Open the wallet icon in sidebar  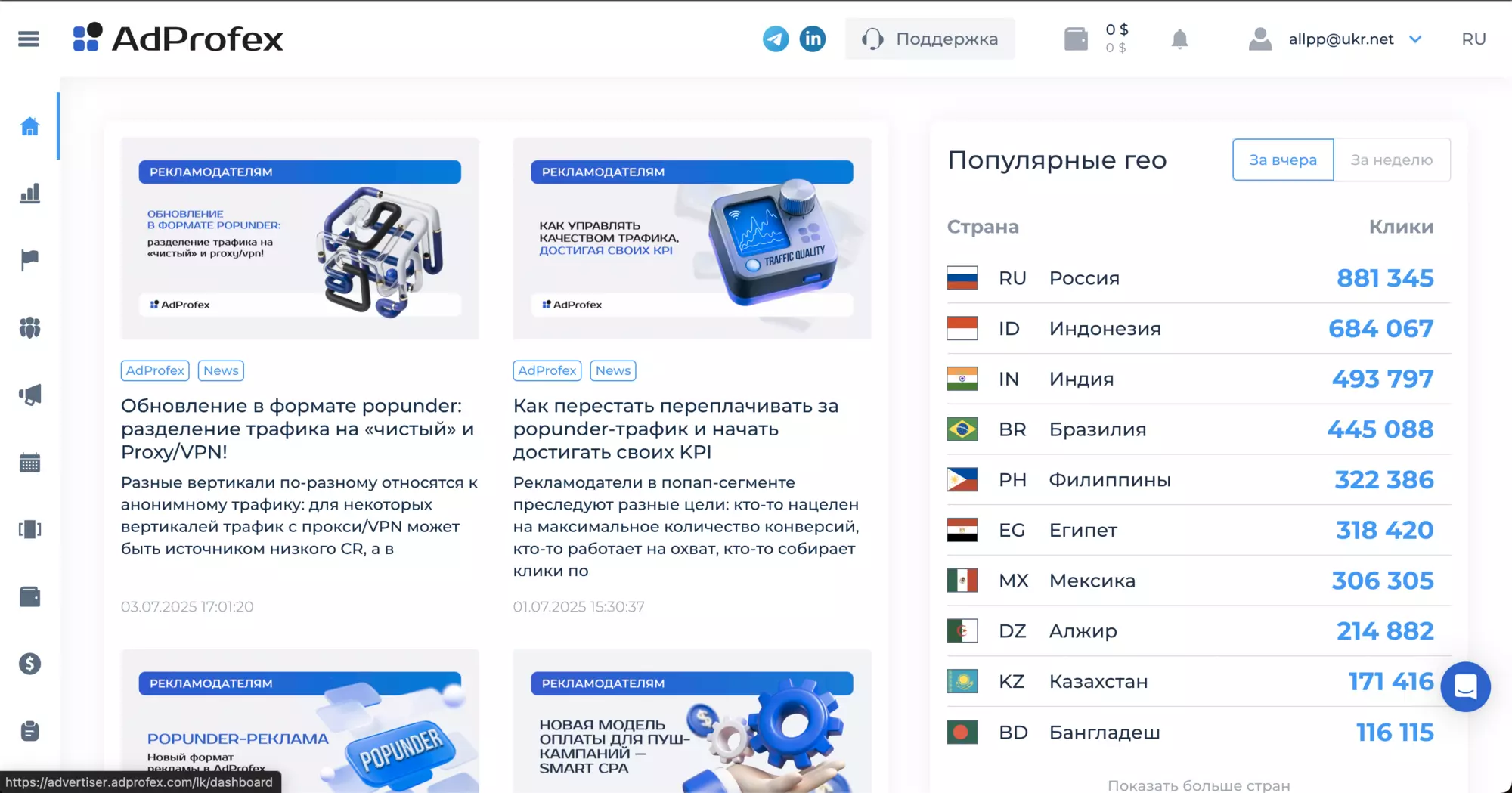pos(29,596)
